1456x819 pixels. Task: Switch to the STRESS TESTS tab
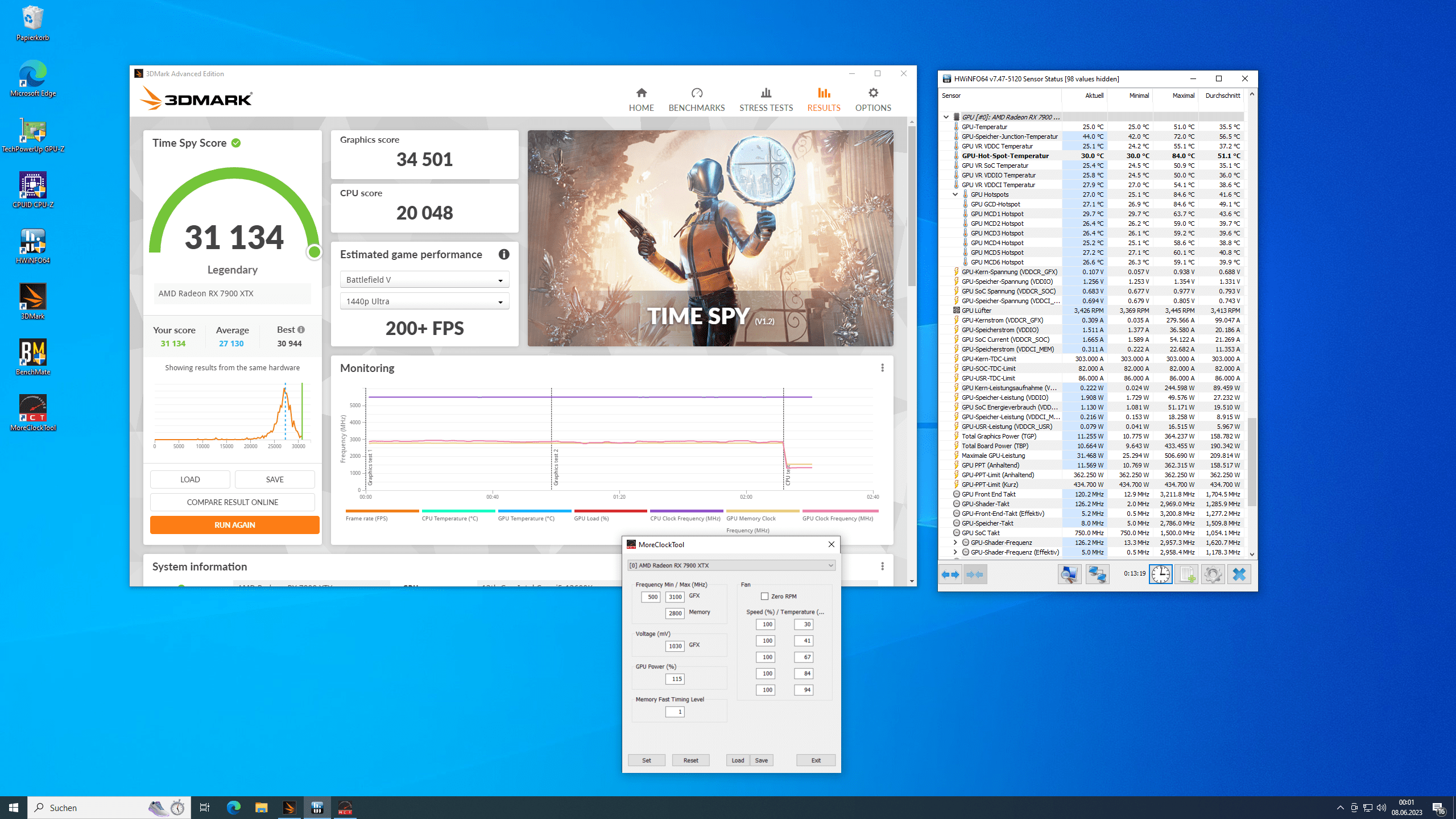coord(766,99)
